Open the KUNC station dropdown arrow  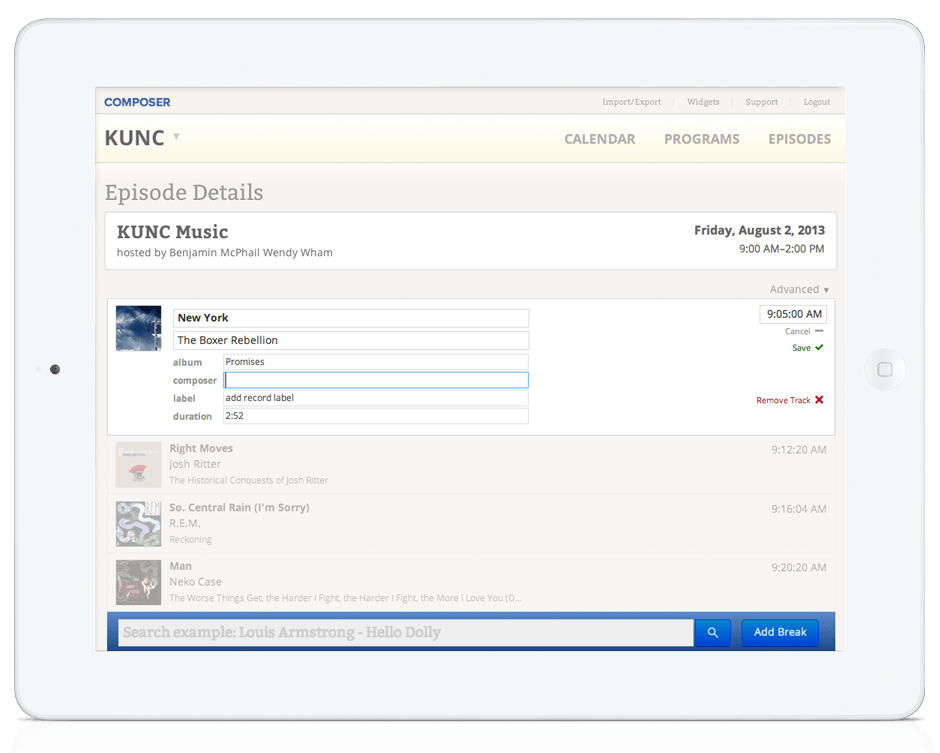[x=176, y=136]
